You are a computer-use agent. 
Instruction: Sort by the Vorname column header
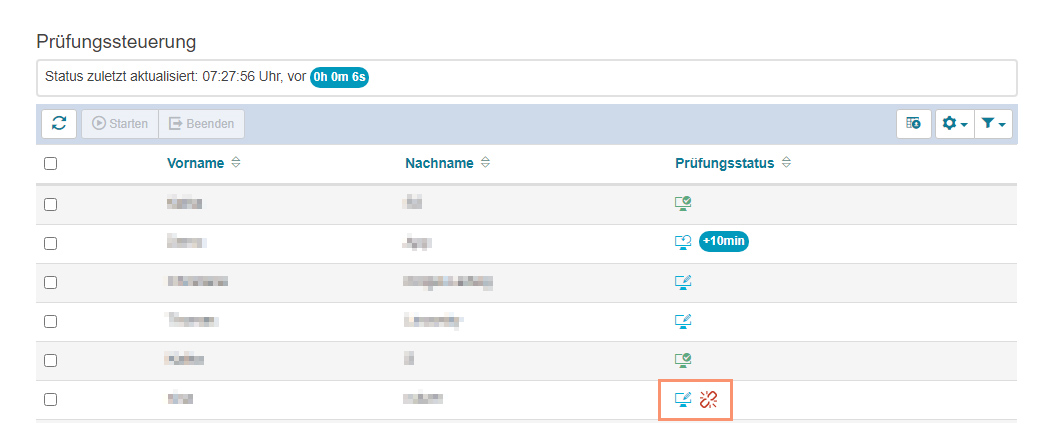[x=195, y=164]
